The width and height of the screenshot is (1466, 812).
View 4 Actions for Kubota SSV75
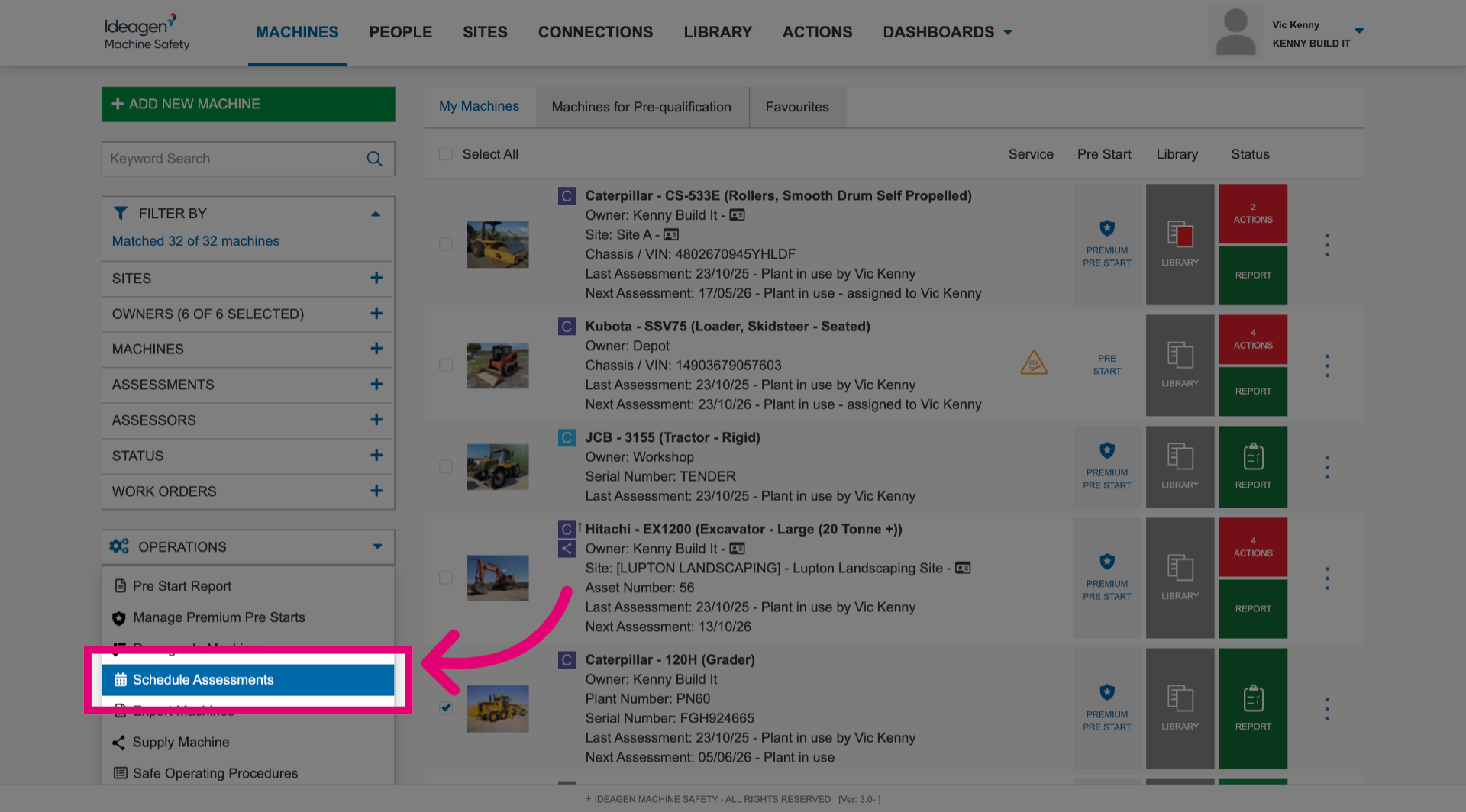(x=1253, y=339)
